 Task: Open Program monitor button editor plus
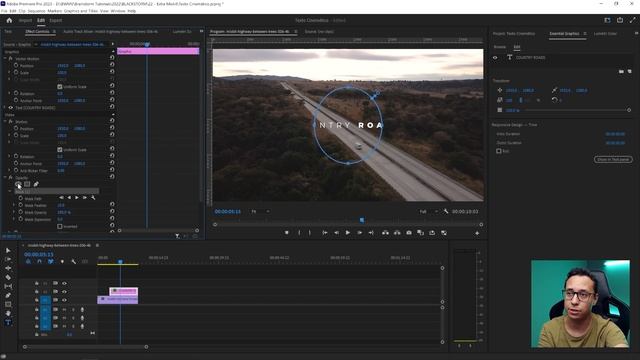477,233
